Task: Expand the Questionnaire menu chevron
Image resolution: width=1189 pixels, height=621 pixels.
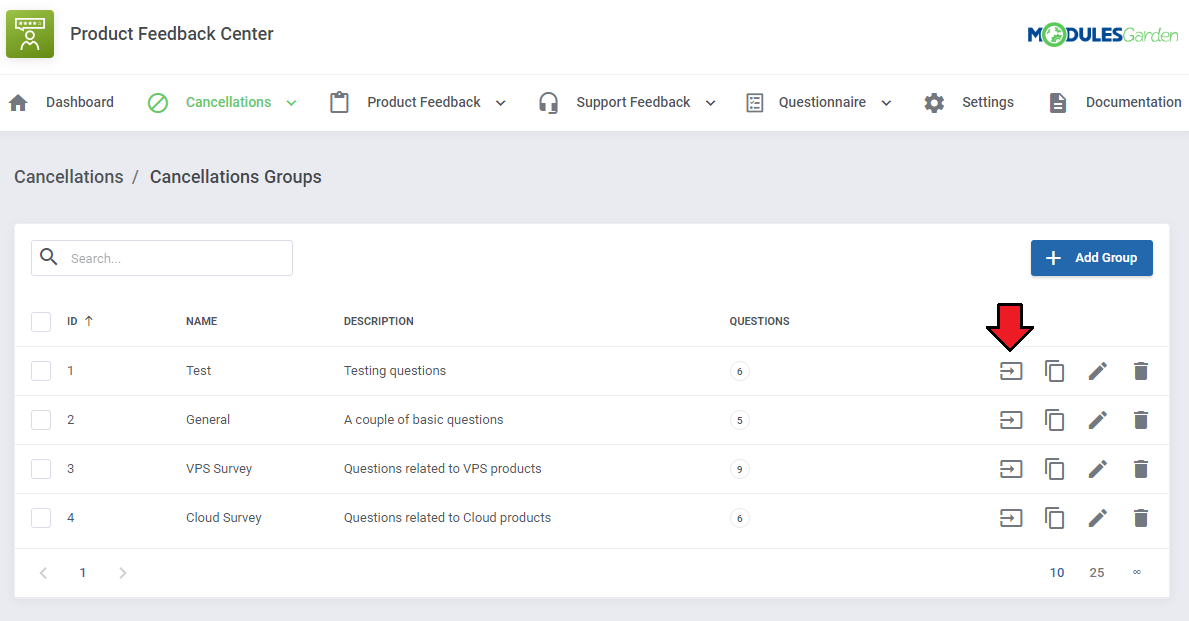Action: [886, 103]
